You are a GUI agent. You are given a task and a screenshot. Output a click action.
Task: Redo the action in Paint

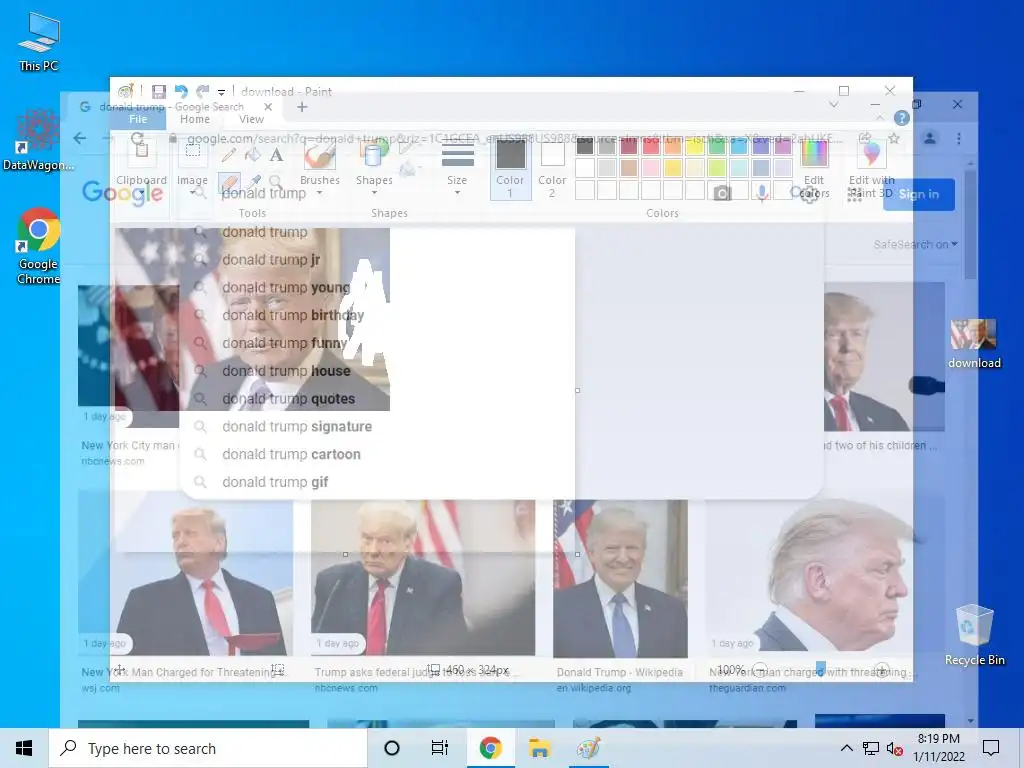203,91
